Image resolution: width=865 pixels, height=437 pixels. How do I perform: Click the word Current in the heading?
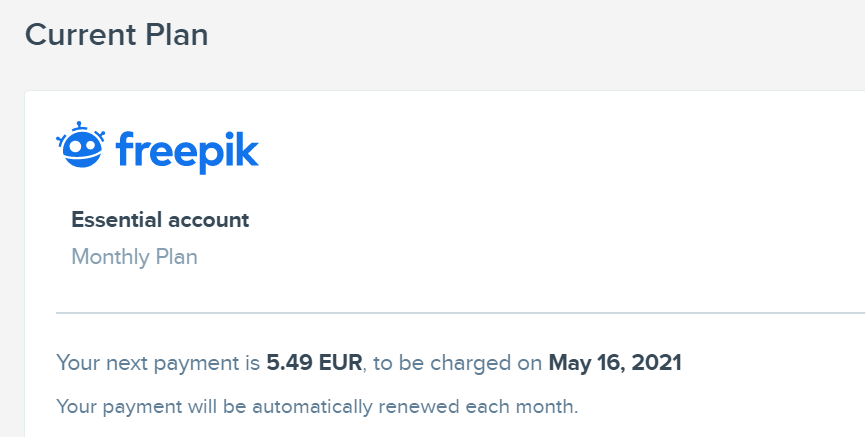click(x=78, y=35)
